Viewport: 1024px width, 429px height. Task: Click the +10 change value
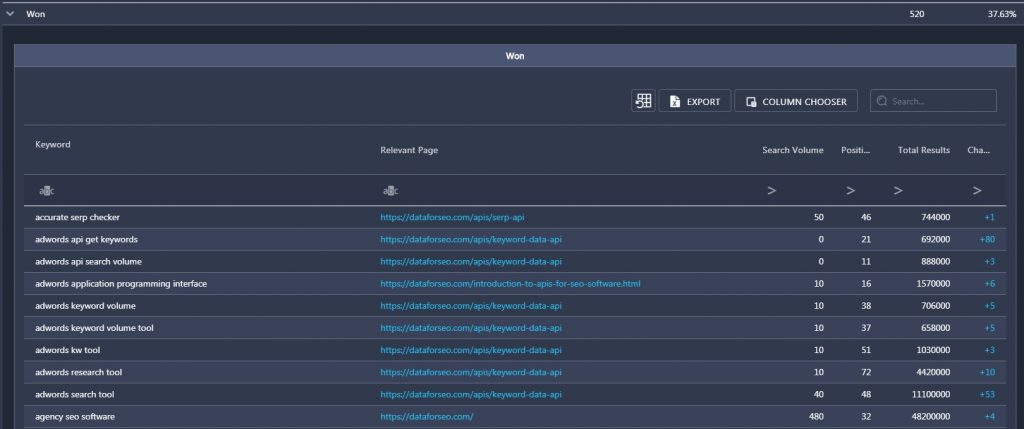pyautogui.click(x=987, y=373)
